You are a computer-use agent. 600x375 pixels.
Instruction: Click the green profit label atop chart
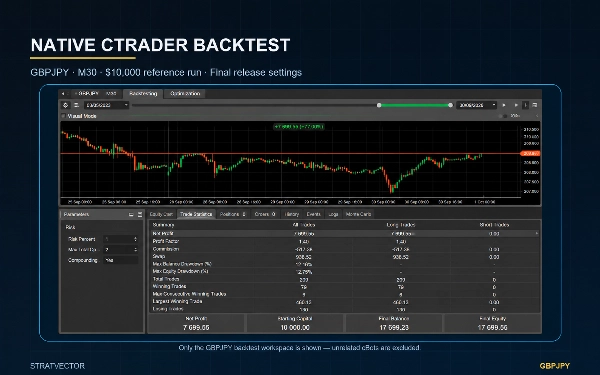click(299, 126)
